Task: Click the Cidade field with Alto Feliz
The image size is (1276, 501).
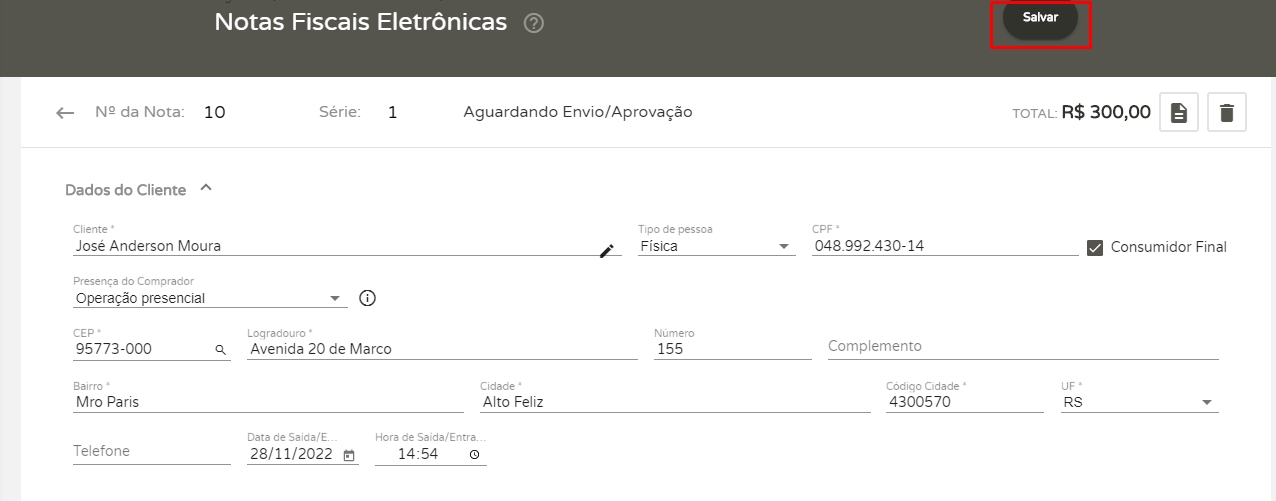Action: pyautogui.click(x=675, y=402)
